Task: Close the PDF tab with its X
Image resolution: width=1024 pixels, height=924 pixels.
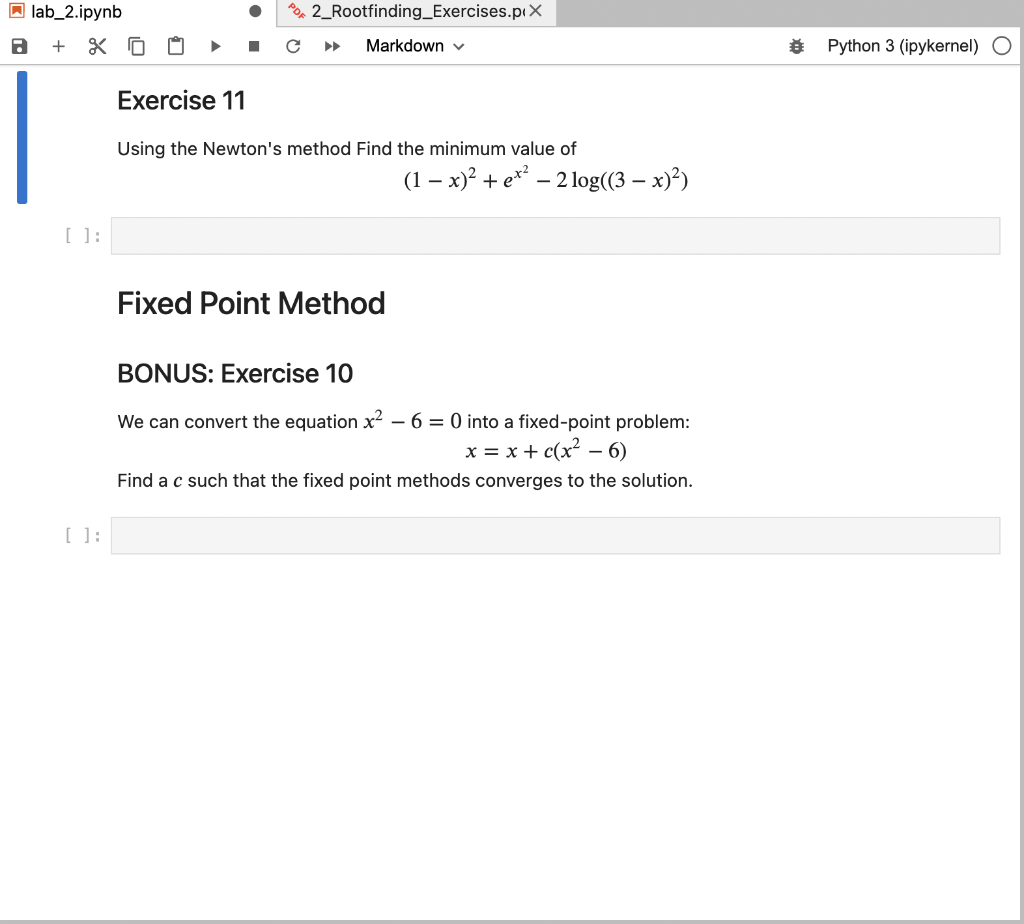Action: [537, 12]
